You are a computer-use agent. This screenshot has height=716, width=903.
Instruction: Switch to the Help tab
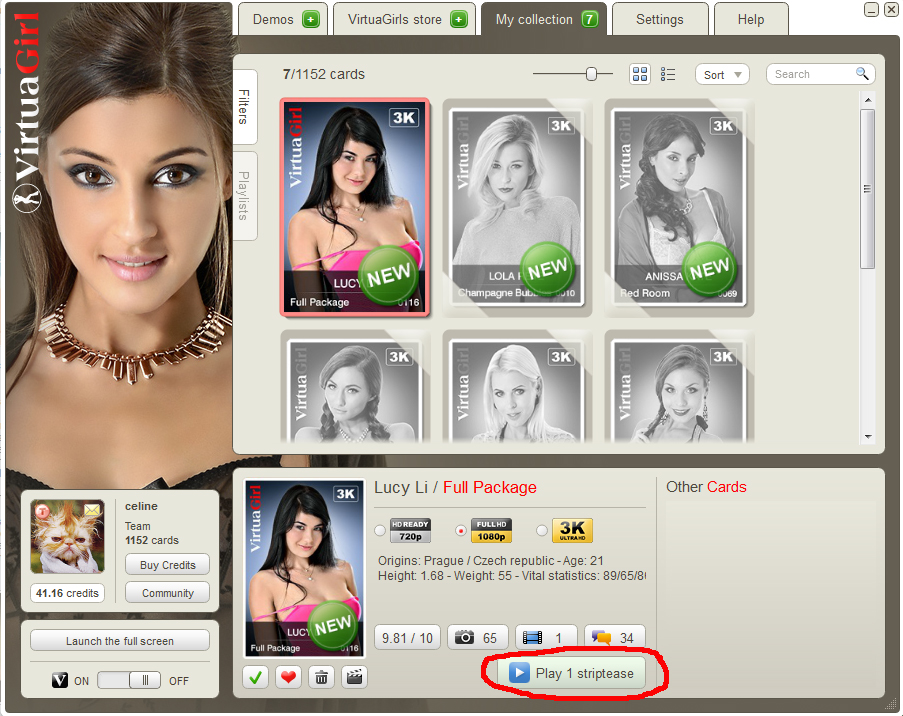tap(750, 19)
